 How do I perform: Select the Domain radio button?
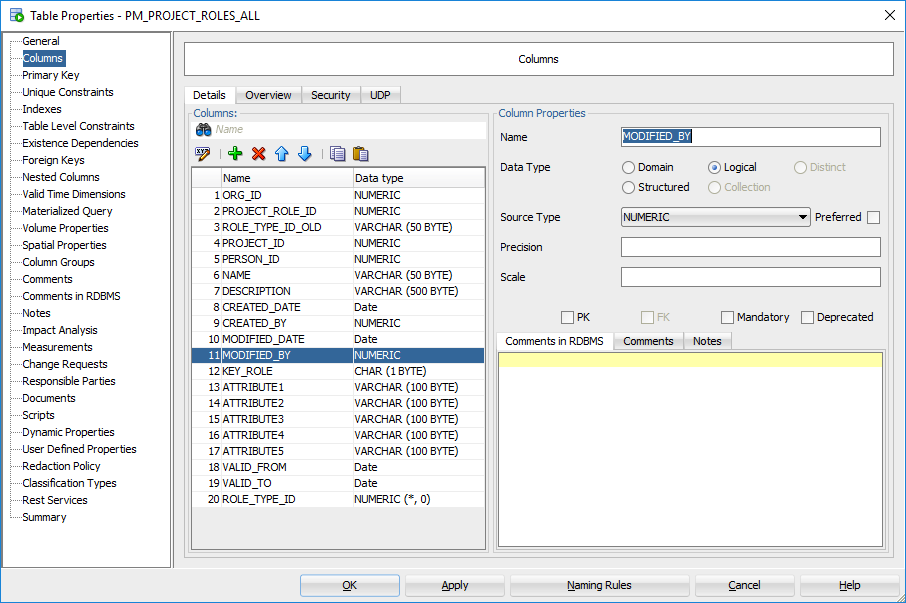pyautogui.click(x=629, y=167)
